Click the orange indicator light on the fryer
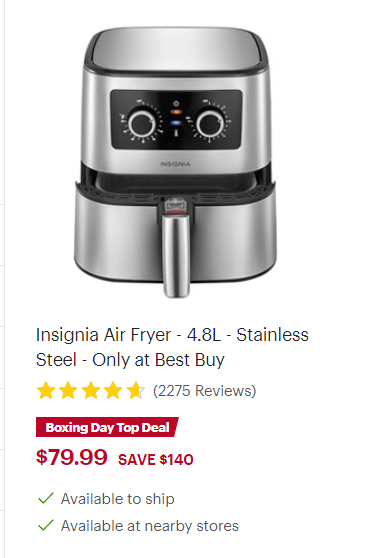388x558 pixels. (176, 112)
